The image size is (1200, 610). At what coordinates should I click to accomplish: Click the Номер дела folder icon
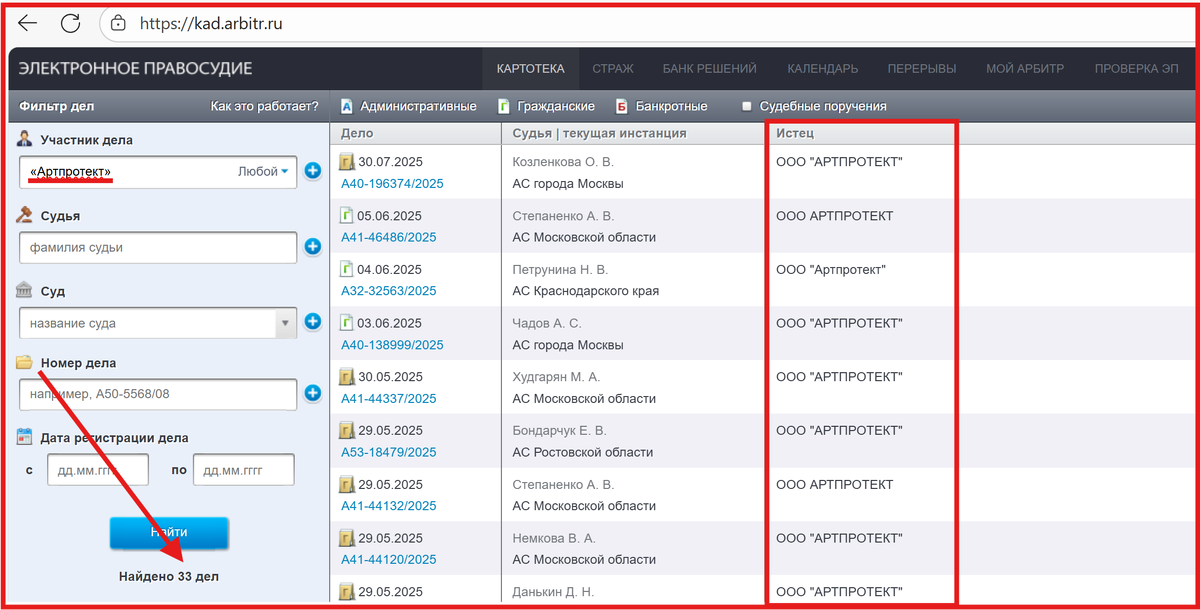25,363
